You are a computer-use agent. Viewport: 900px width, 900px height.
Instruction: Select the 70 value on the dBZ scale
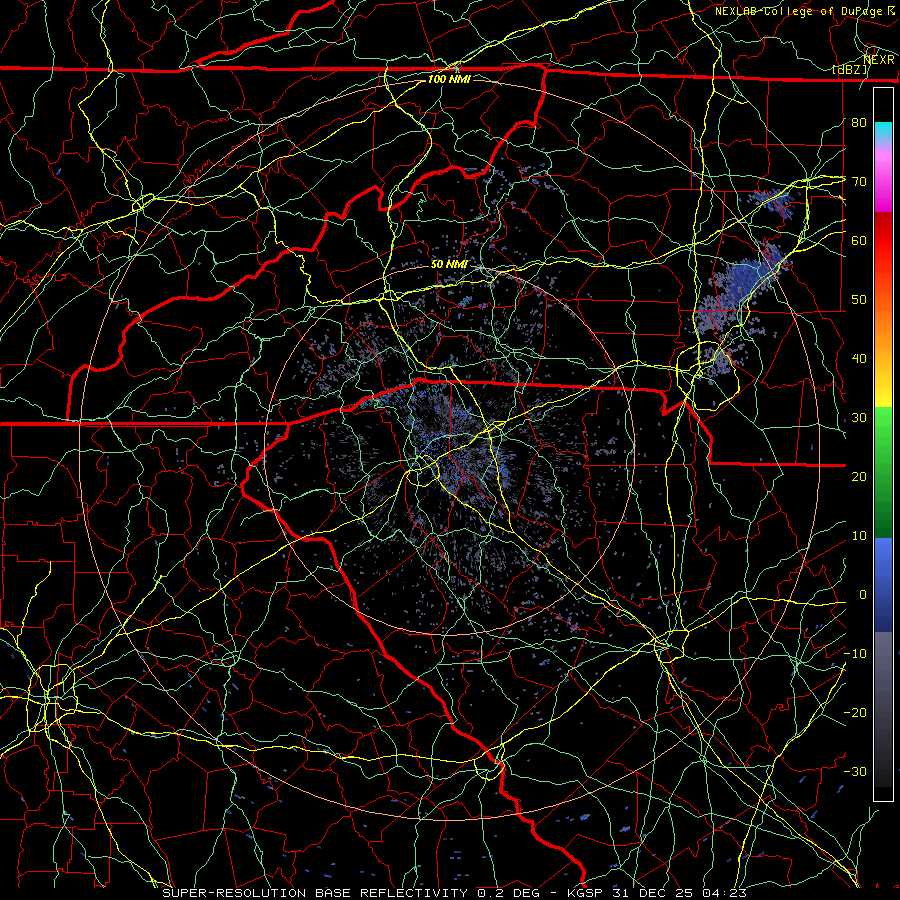(859, 181)
